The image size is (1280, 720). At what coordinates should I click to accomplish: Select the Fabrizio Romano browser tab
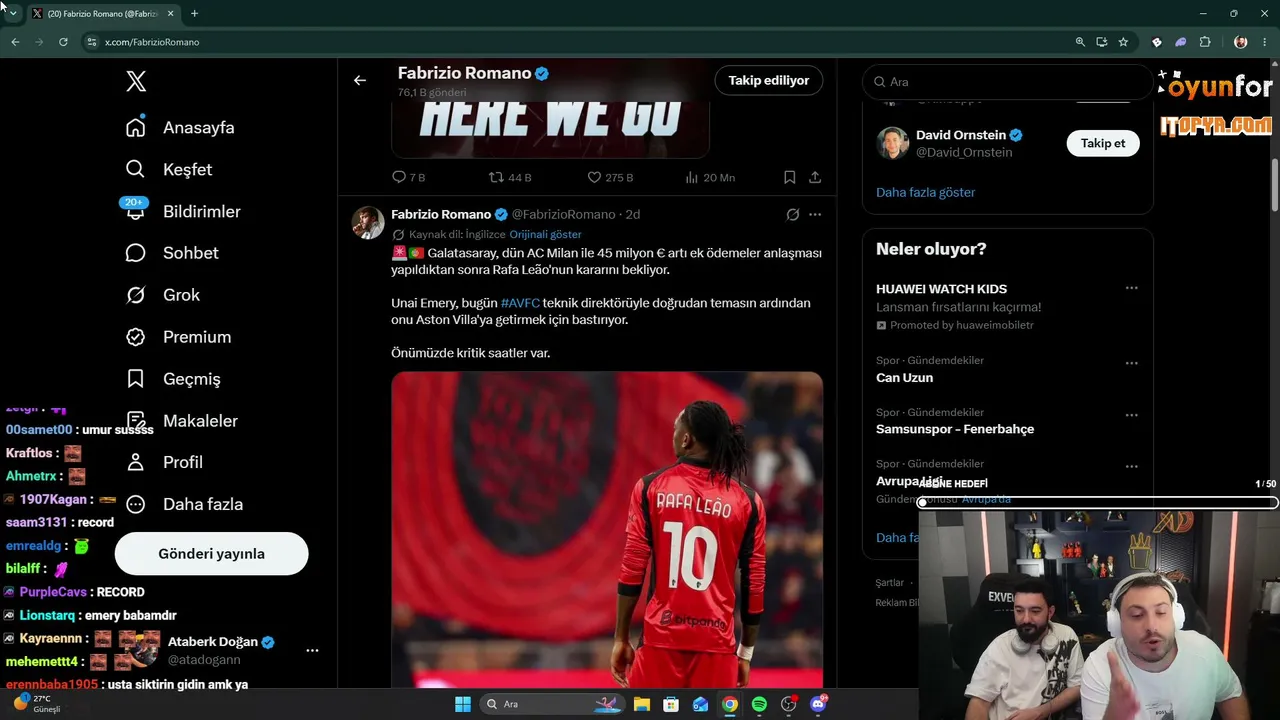coord(103,14)
